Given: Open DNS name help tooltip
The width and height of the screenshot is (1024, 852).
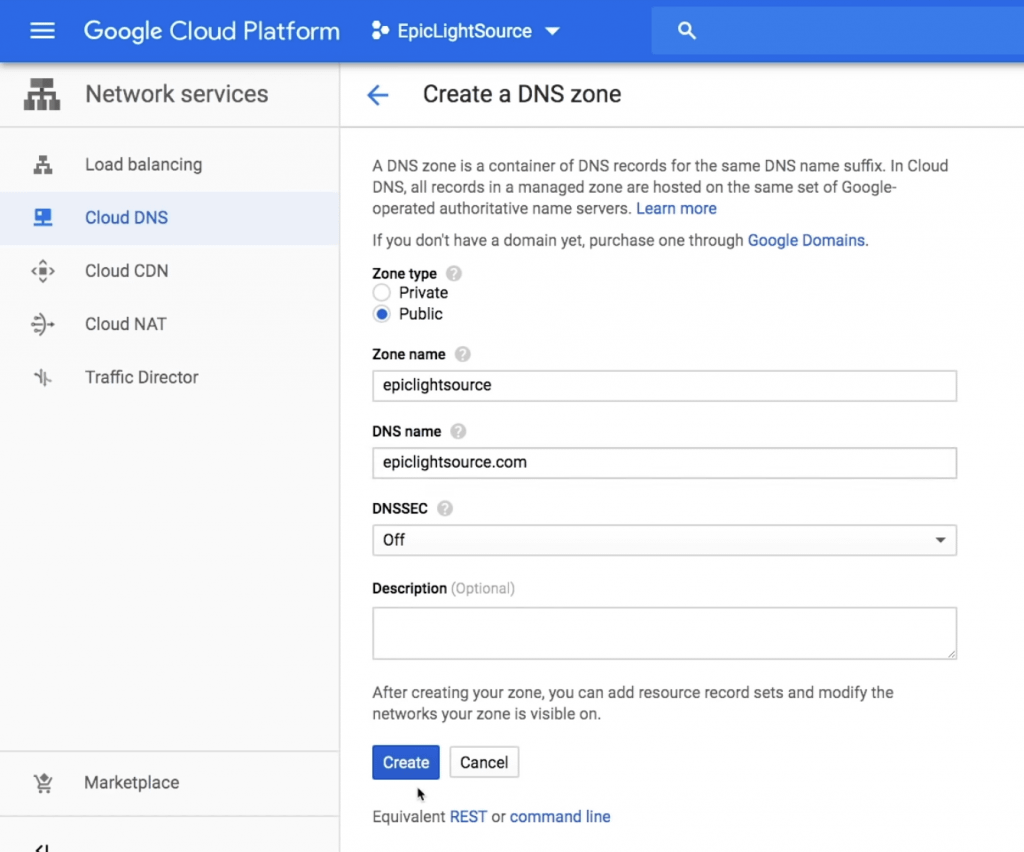Looking at the screenshot, I should (458, 432).
